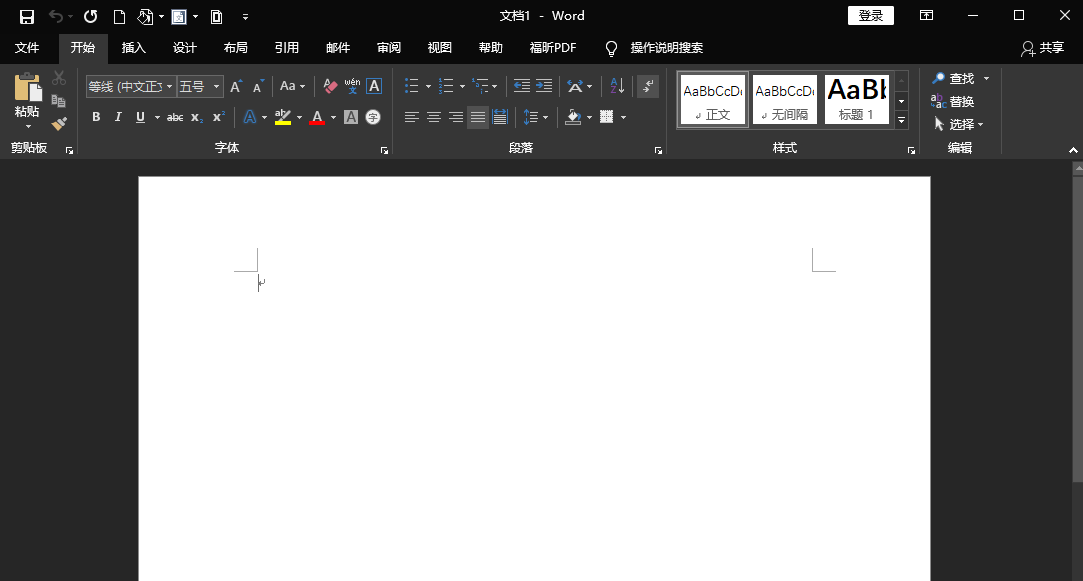Open the font size 五号 dropdown
Screen dimensions: 1083x581
click(217, 87)
